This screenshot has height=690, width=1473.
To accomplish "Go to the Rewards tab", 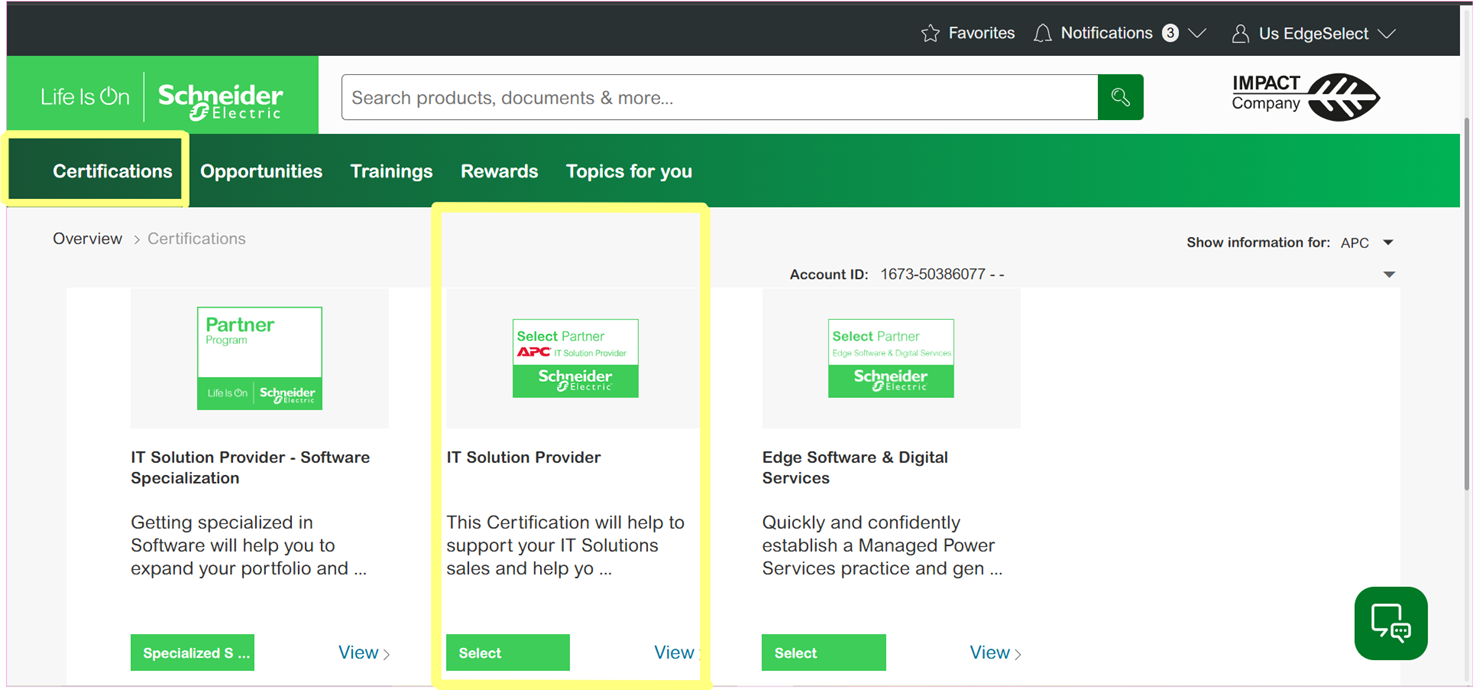I will pyautogui.click(x=499, y=171).
